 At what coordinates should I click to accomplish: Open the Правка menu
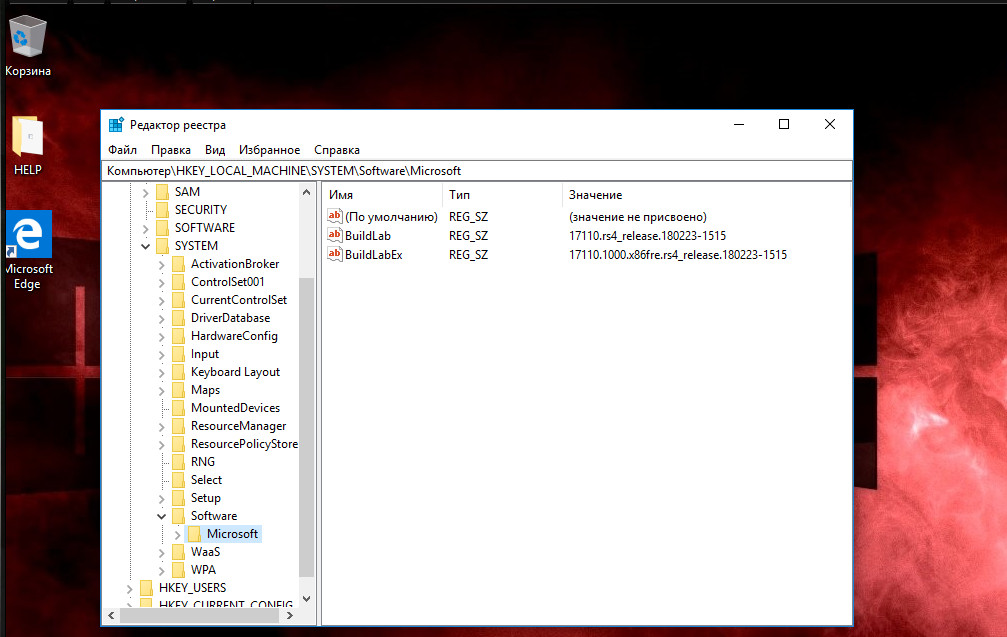pos(171,150)
